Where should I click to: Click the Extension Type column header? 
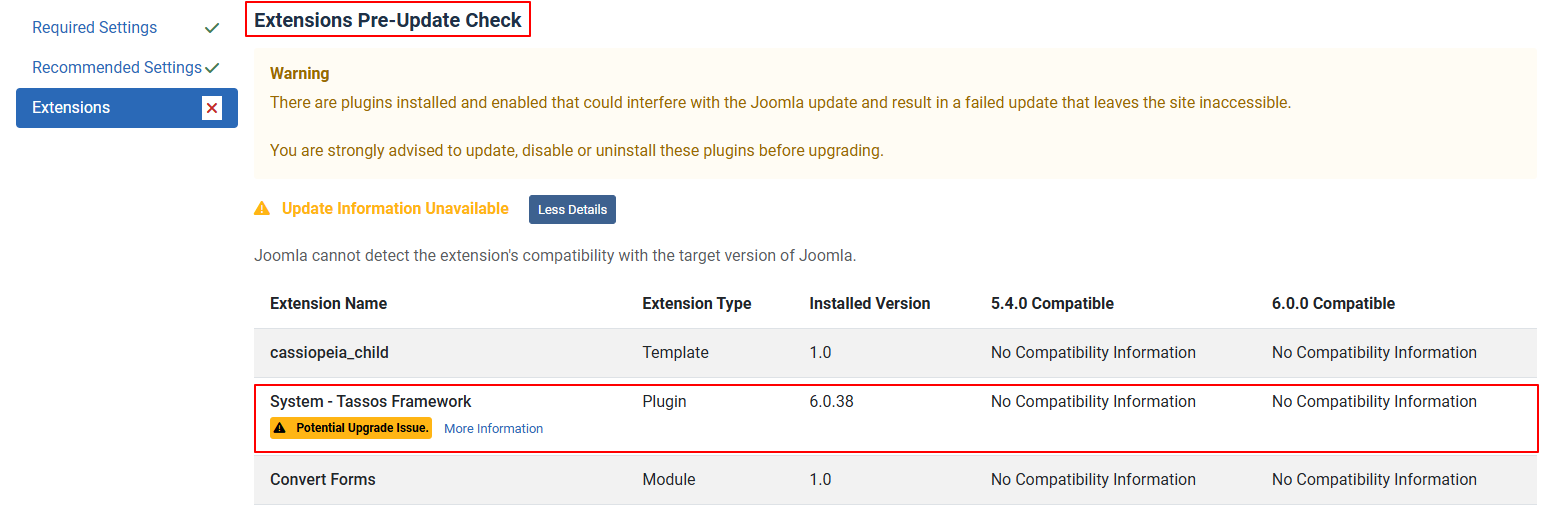[x=696, y=304]
